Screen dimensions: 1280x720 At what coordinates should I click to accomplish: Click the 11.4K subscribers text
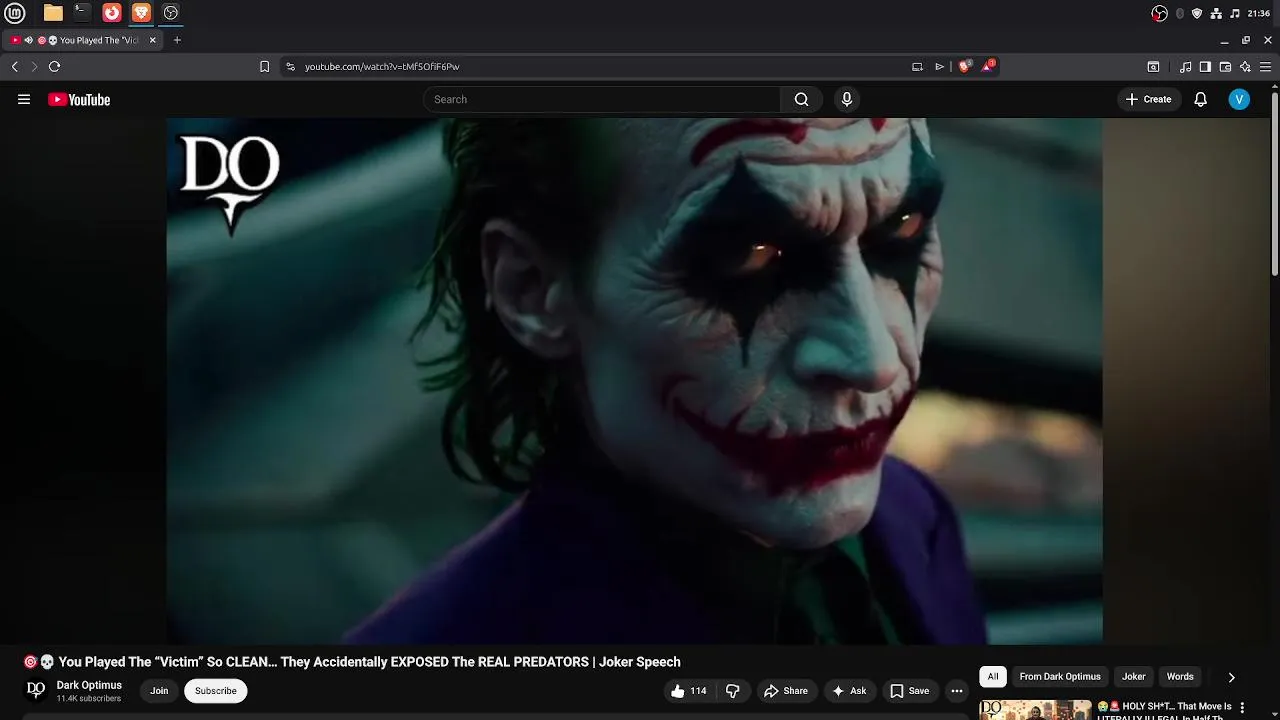tap(89, 699)
